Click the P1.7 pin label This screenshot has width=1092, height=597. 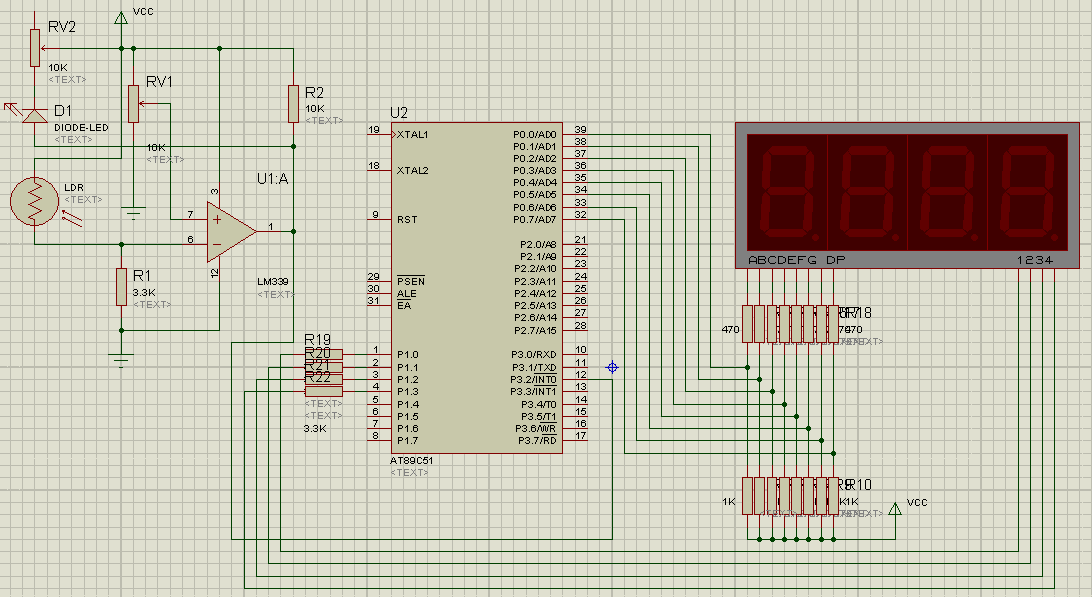(407, 441)
